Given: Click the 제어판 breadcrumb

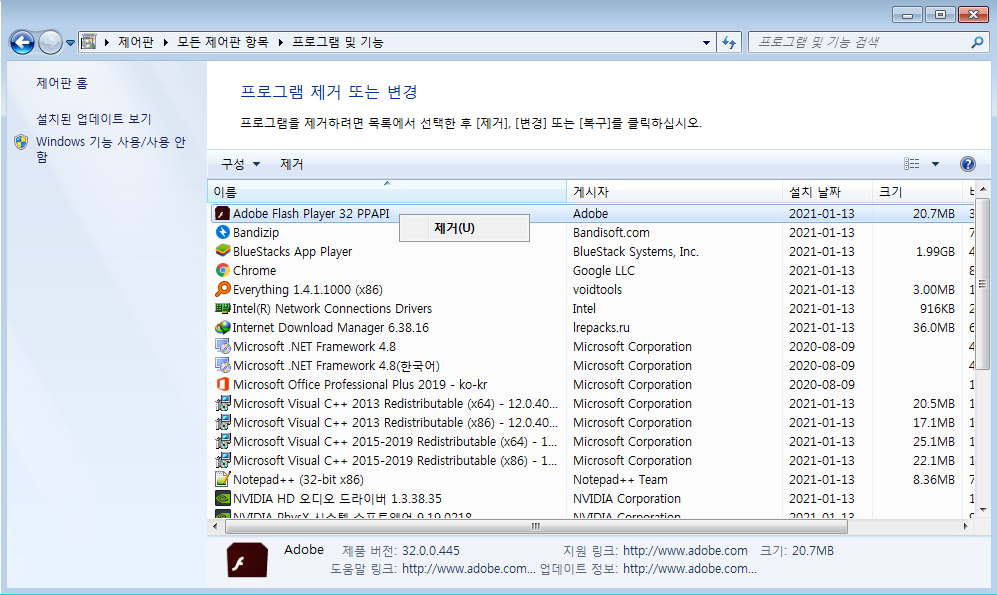Looking at the screenshot, I should (135, 43).
